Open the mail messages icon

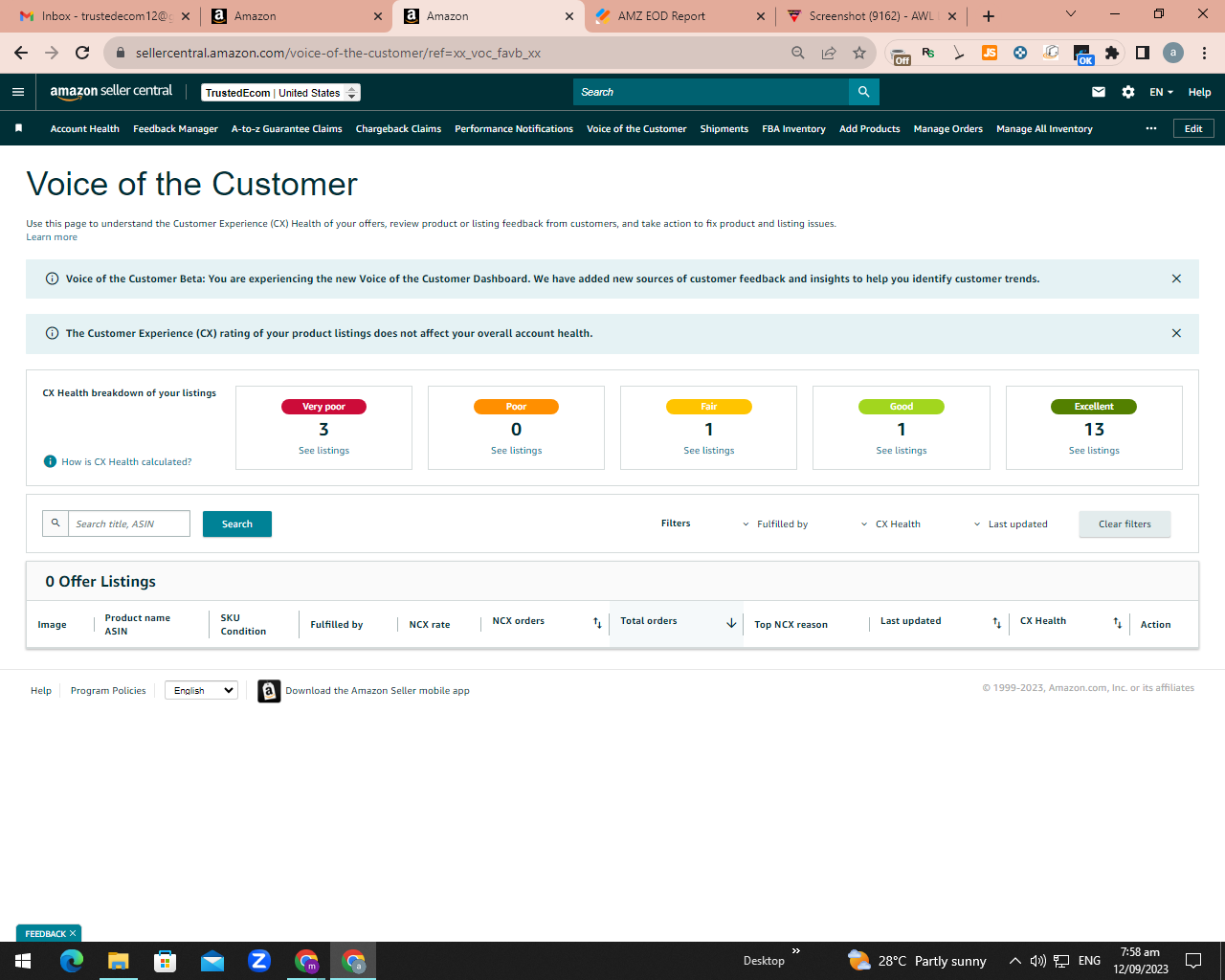point(1099,92)
